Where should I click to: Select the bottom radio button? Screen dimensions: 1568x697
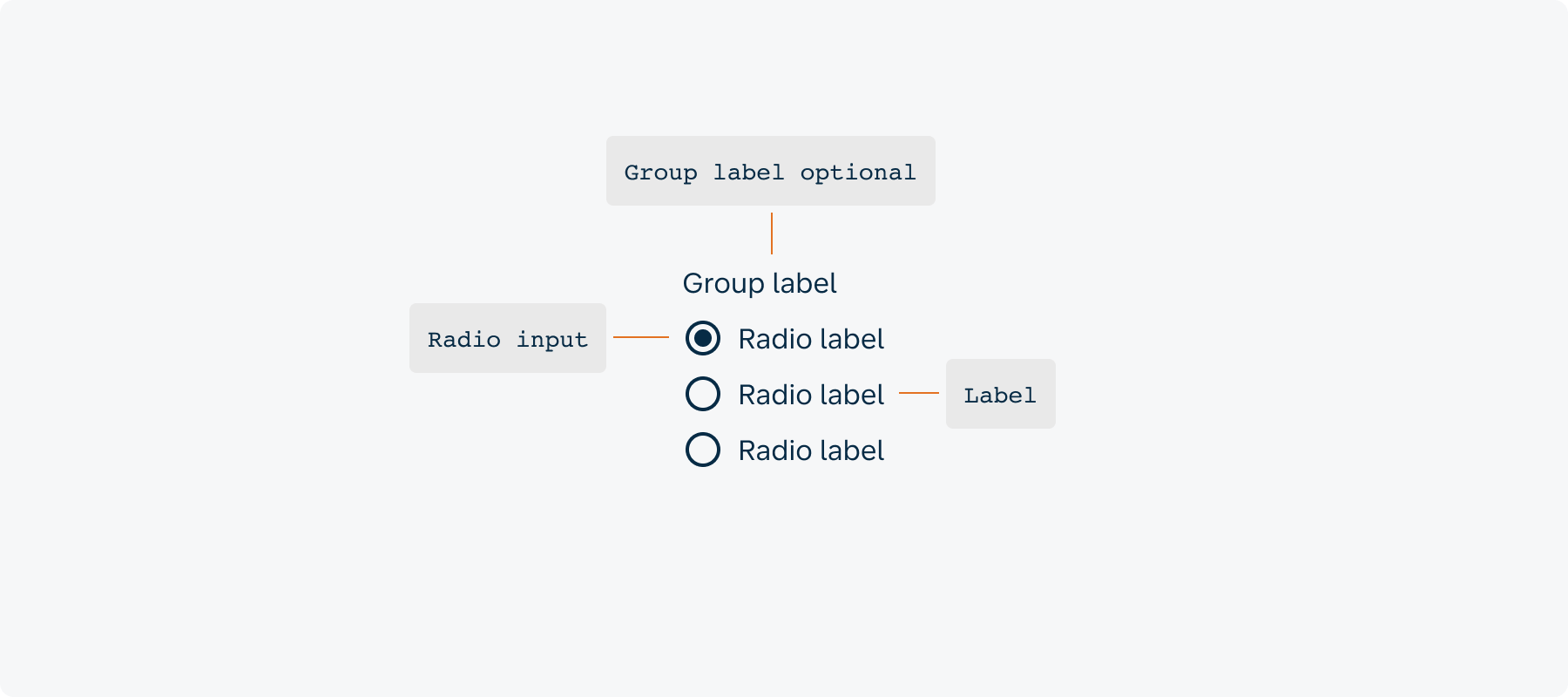(x=703, y=450)
